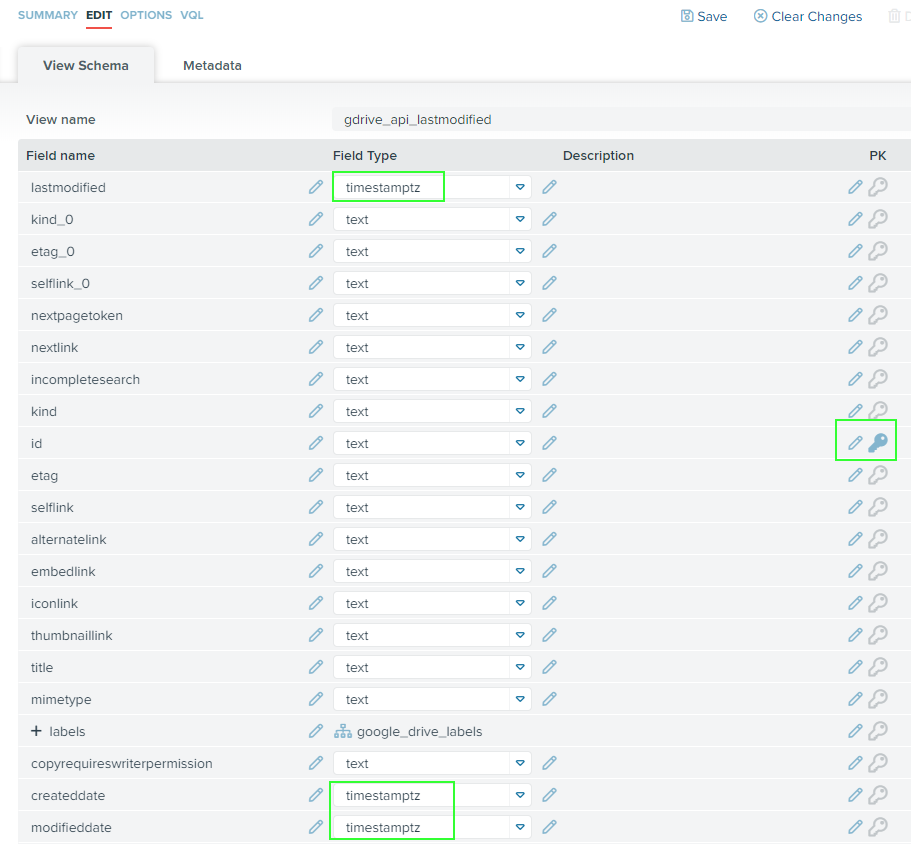Click rename pencil for embedlink field

(315, 571)
